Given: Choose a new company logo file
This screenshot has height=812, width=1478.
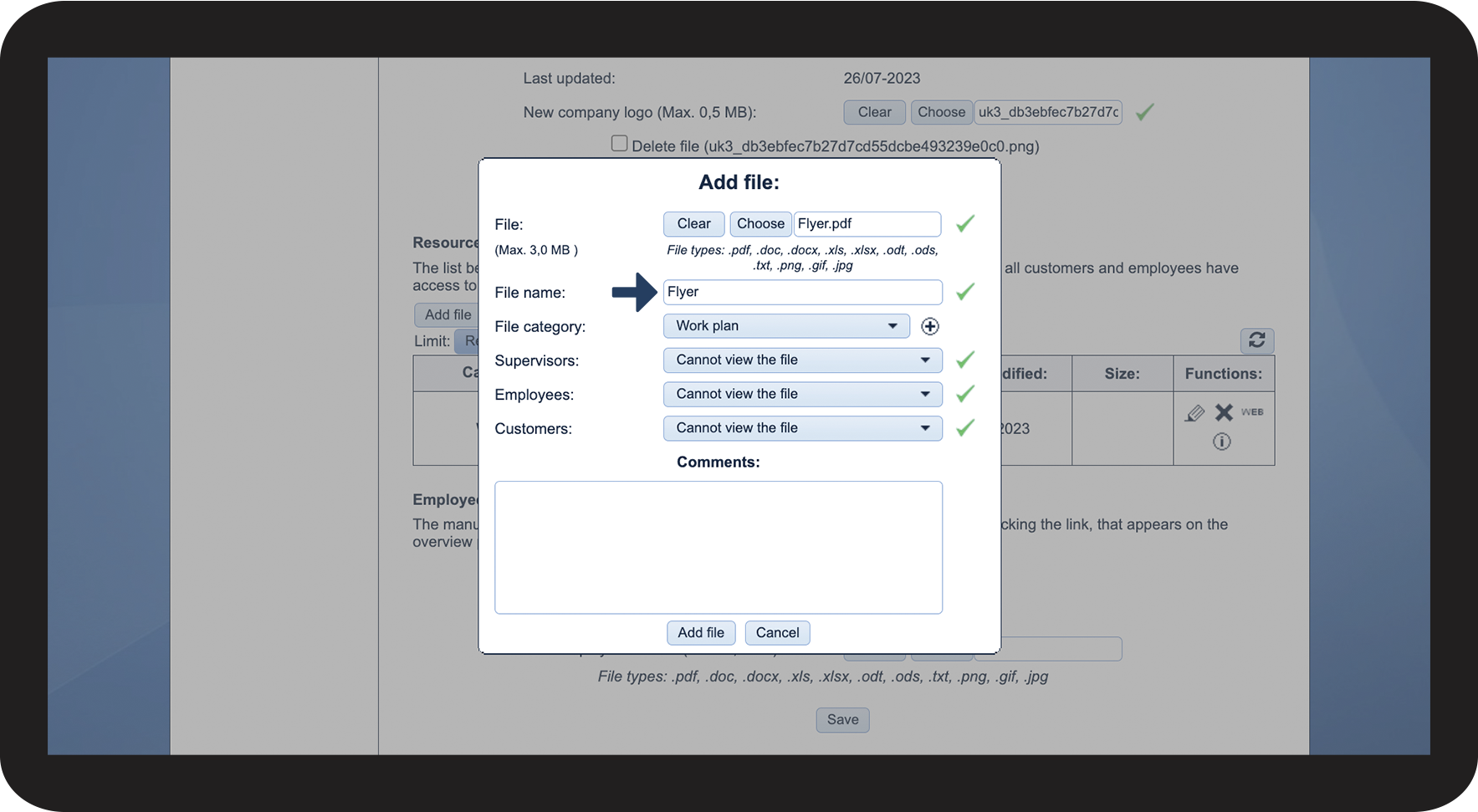Looking at the screenshot, I should pos(941,112).
